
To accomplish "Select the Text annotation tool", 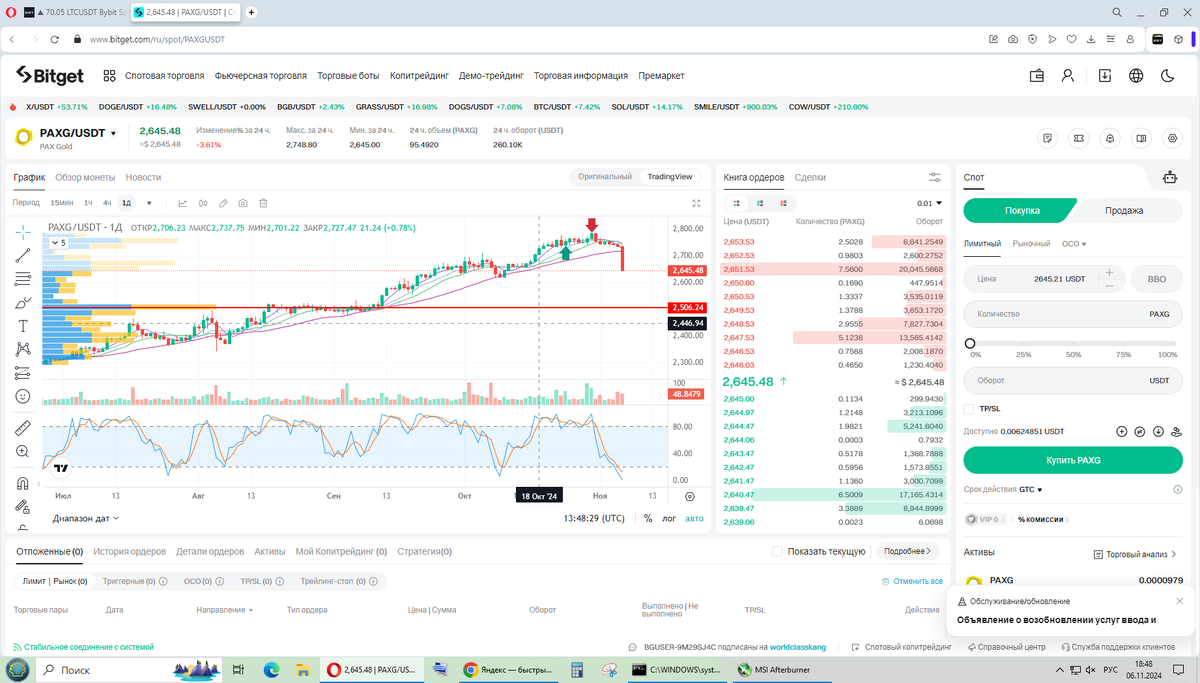I will [23, 326].
